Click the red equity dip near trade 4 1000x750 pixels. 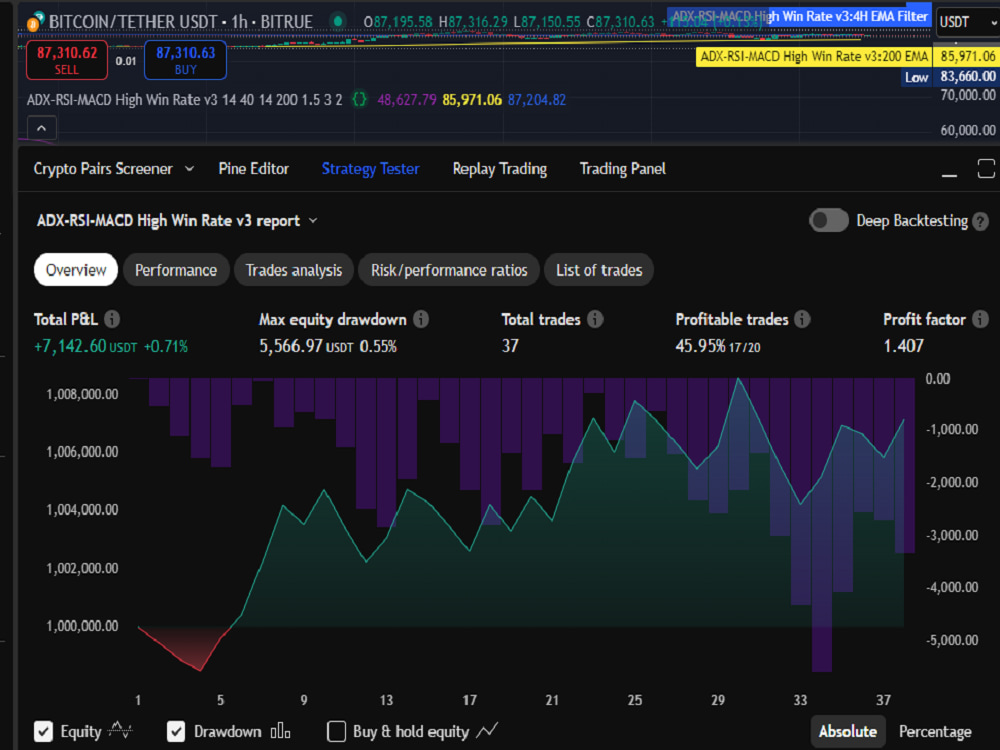[200, 670]
